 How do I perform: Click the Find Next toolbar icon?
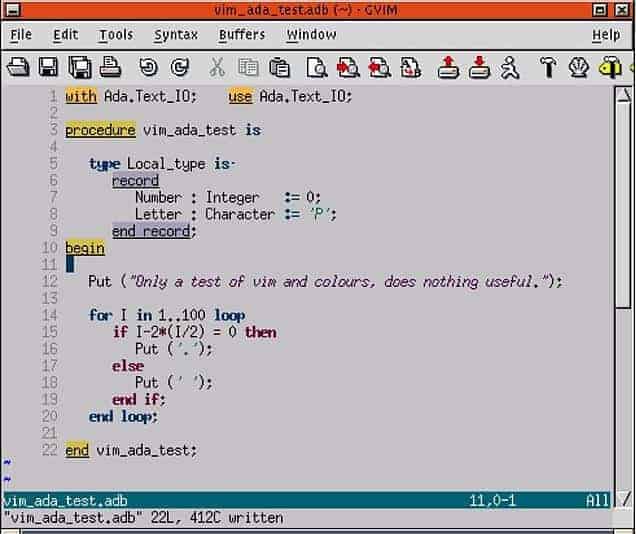[x=348, y=68]
